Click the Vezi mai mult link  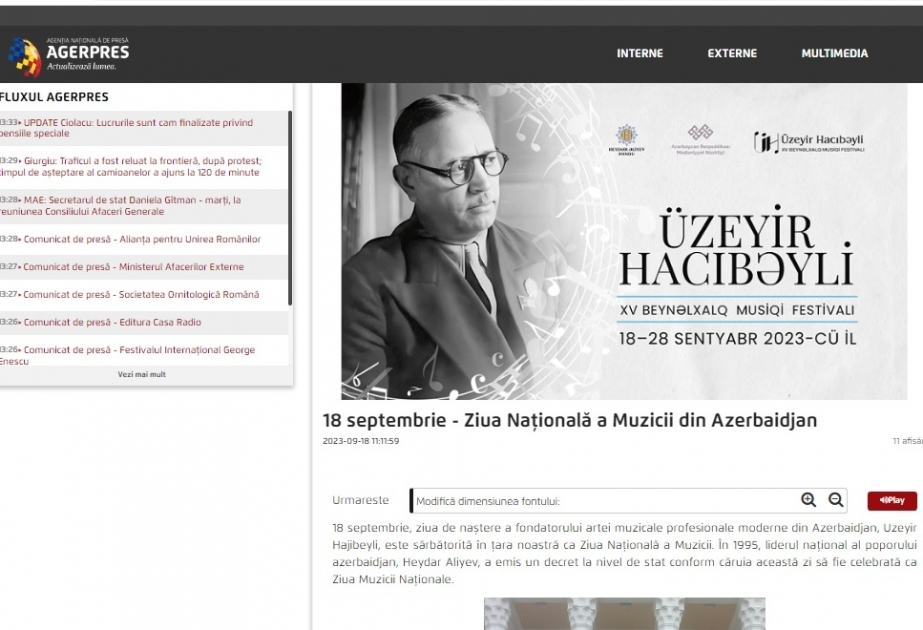(x=142, y=374)
